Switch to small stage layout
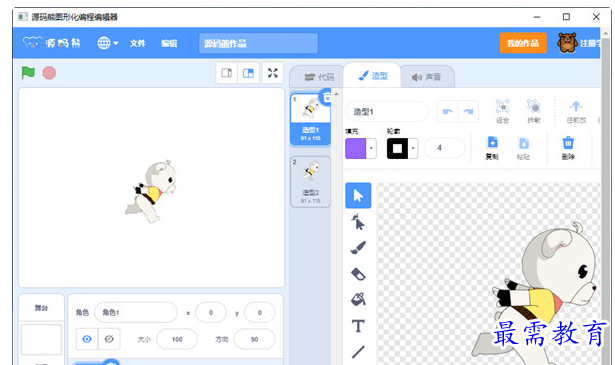 pos(227,73)
